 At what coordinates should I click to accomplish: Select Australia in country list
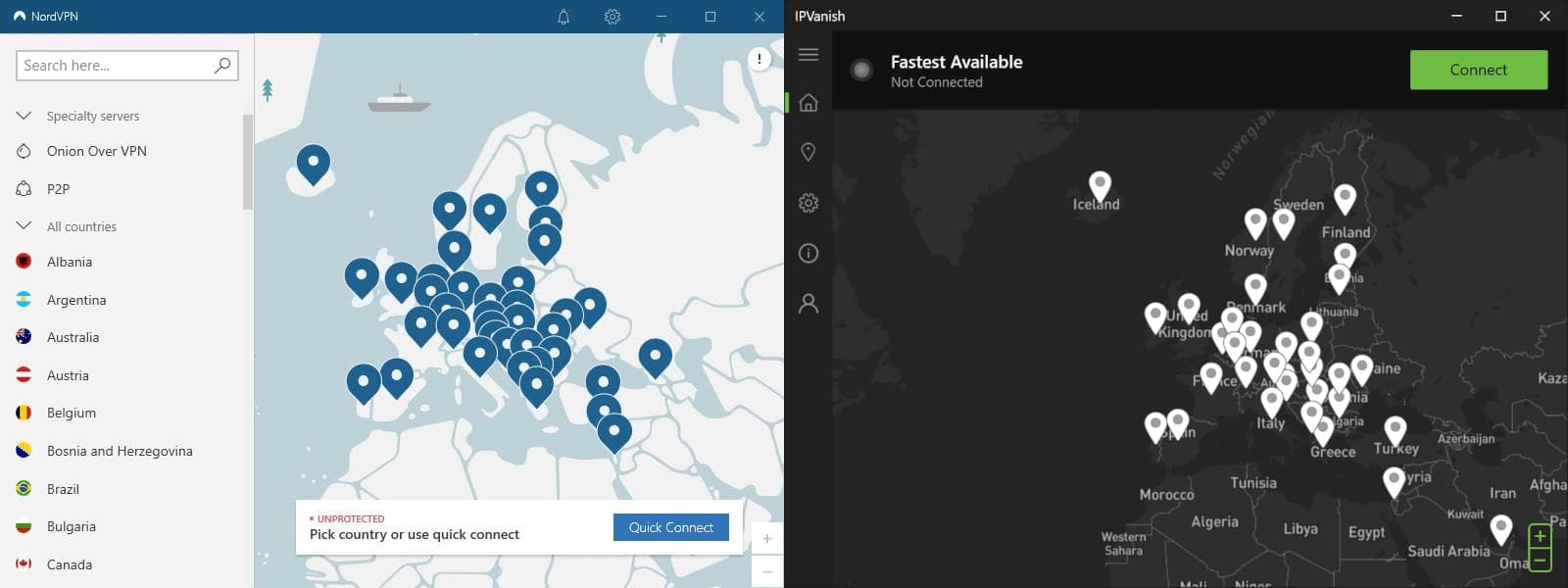[x=73, y=337]
